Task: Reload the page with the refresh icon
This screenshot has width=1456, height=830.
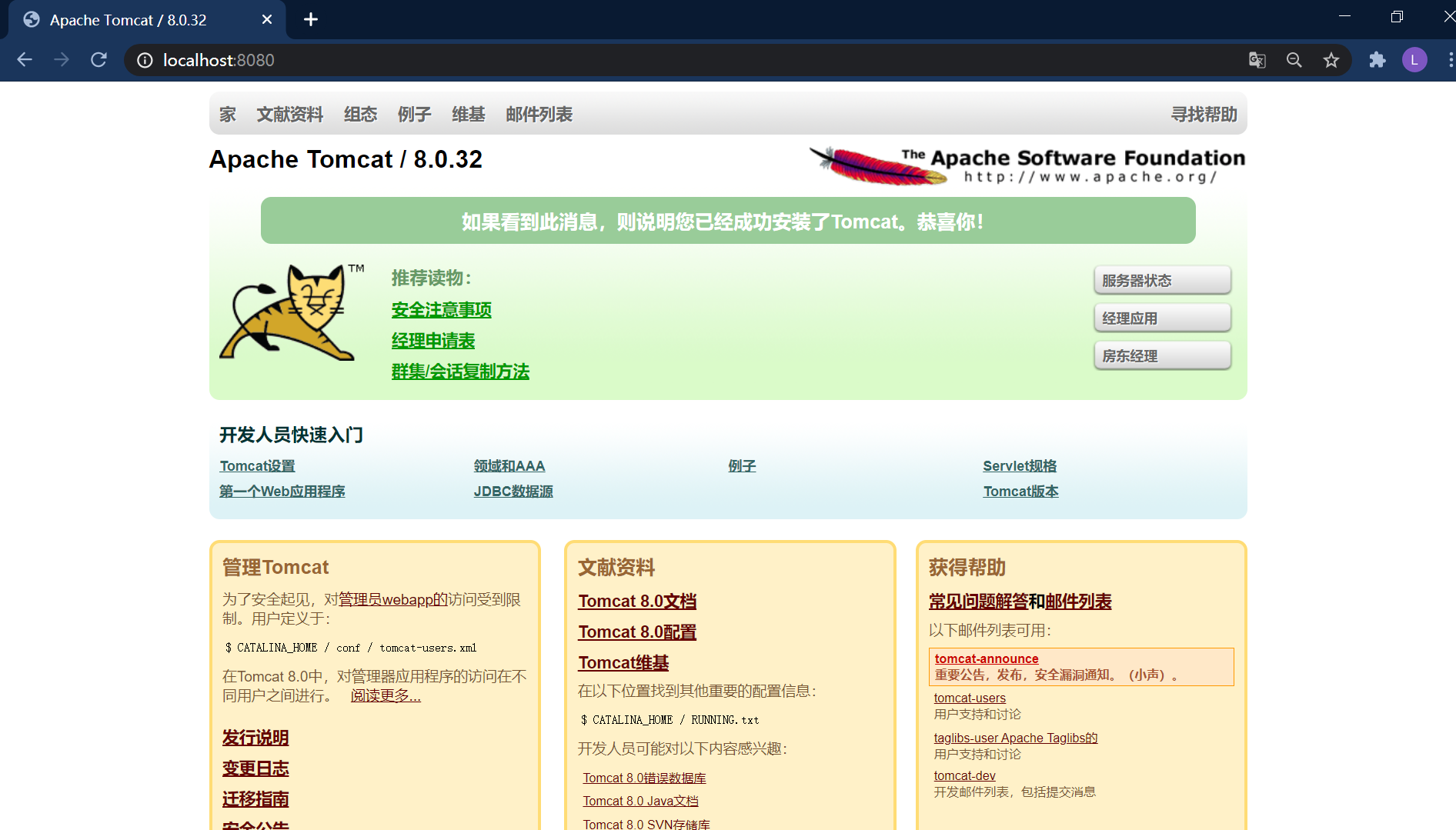Action: tap(99, 59)
